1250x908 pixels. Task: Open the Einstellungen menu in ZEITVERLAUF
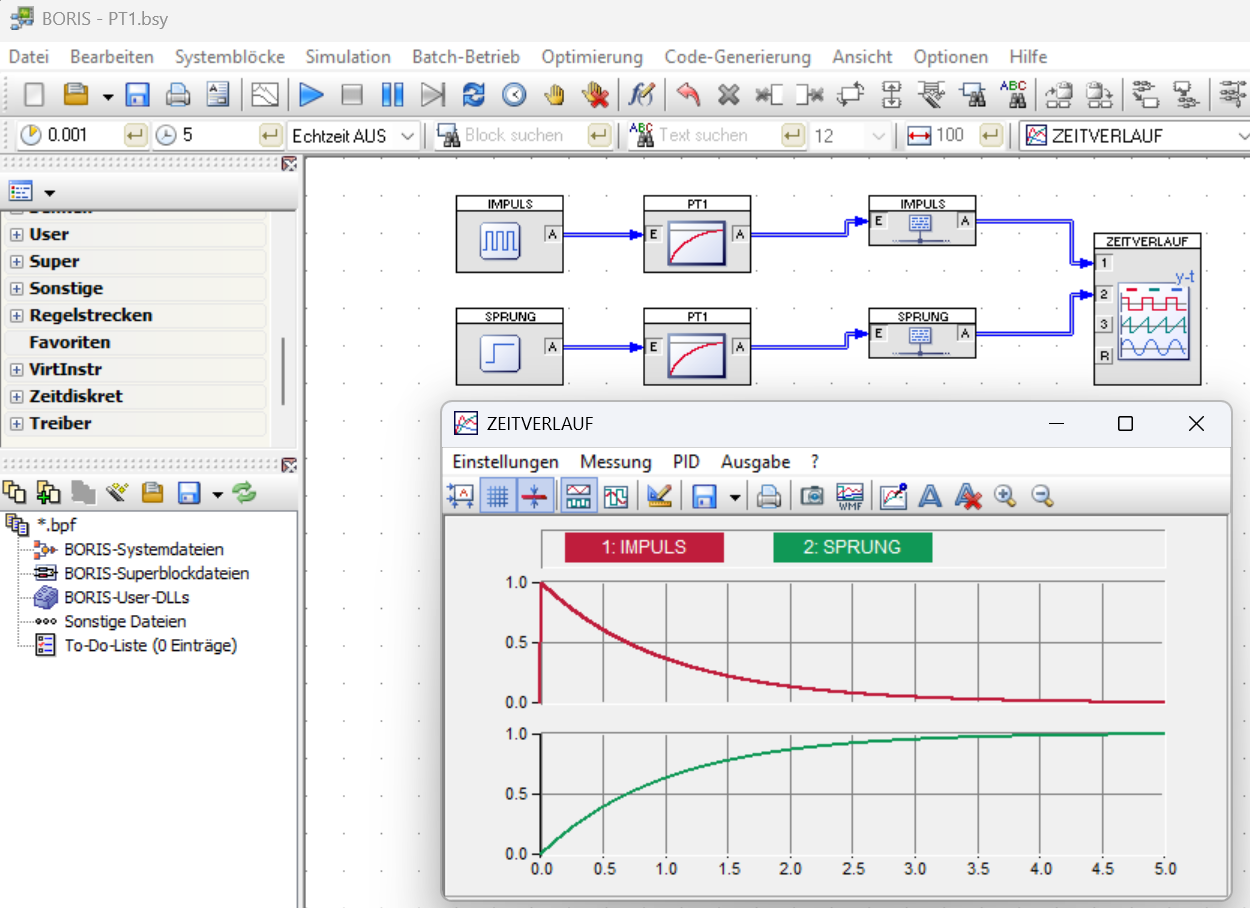pos(505,462)
